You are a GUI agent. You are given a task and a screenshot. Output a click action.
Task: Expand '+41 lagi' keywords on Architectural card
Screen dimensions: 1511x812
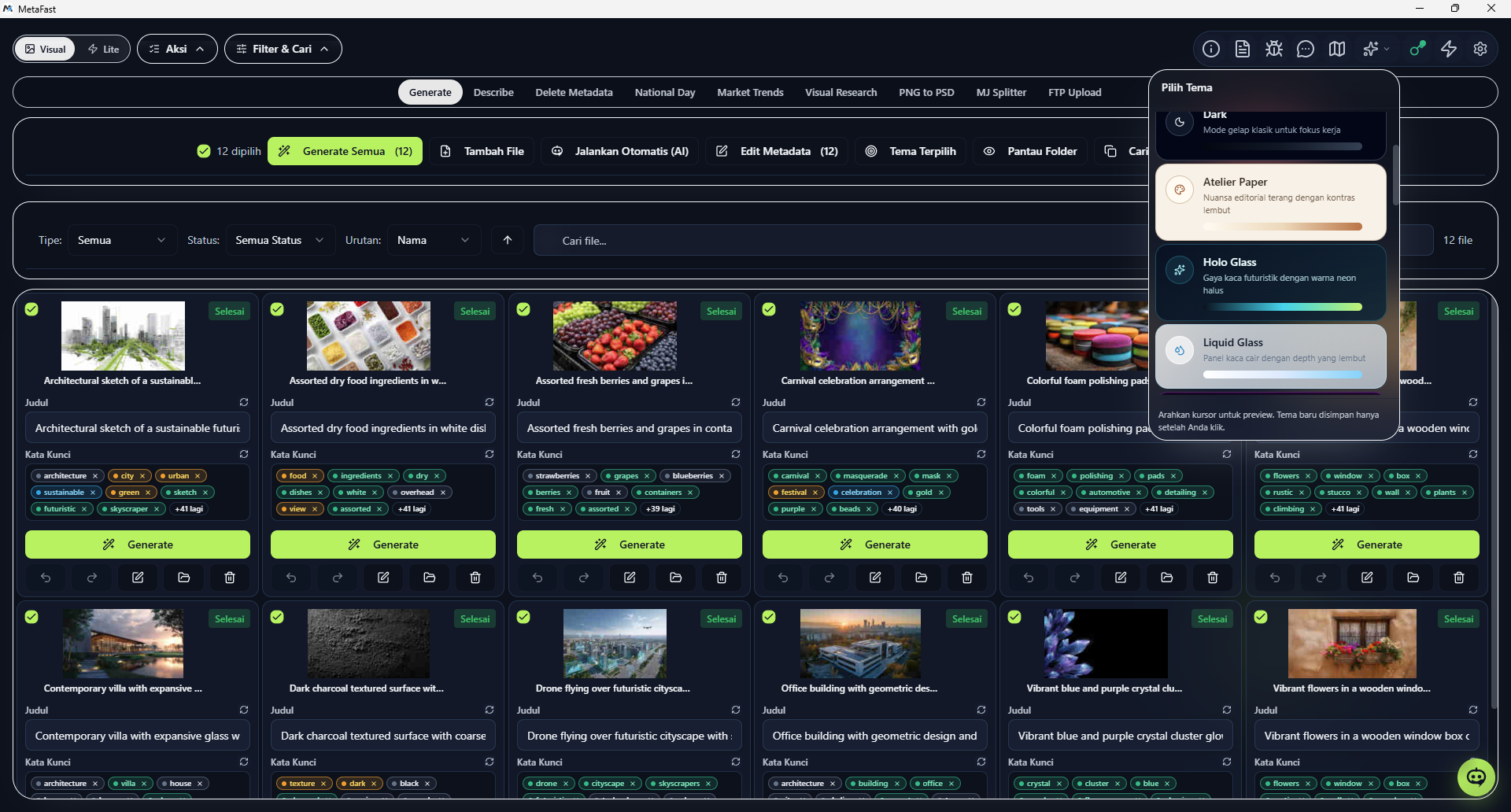pos(189,509)
